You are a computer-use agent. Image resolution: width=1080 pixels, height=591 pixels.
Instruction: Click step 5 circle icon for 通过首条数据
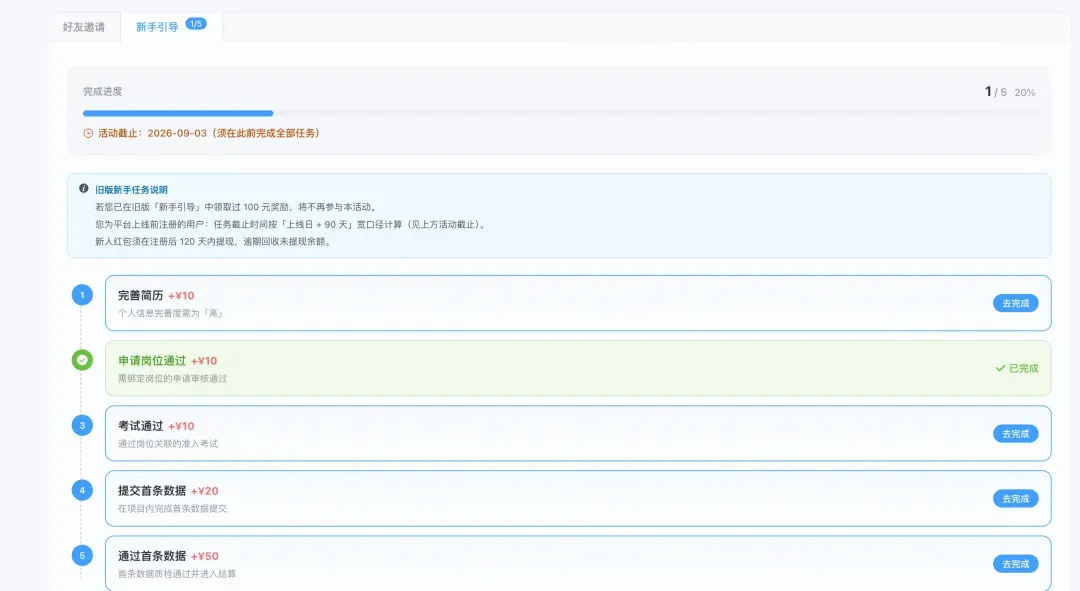point(82,555)
